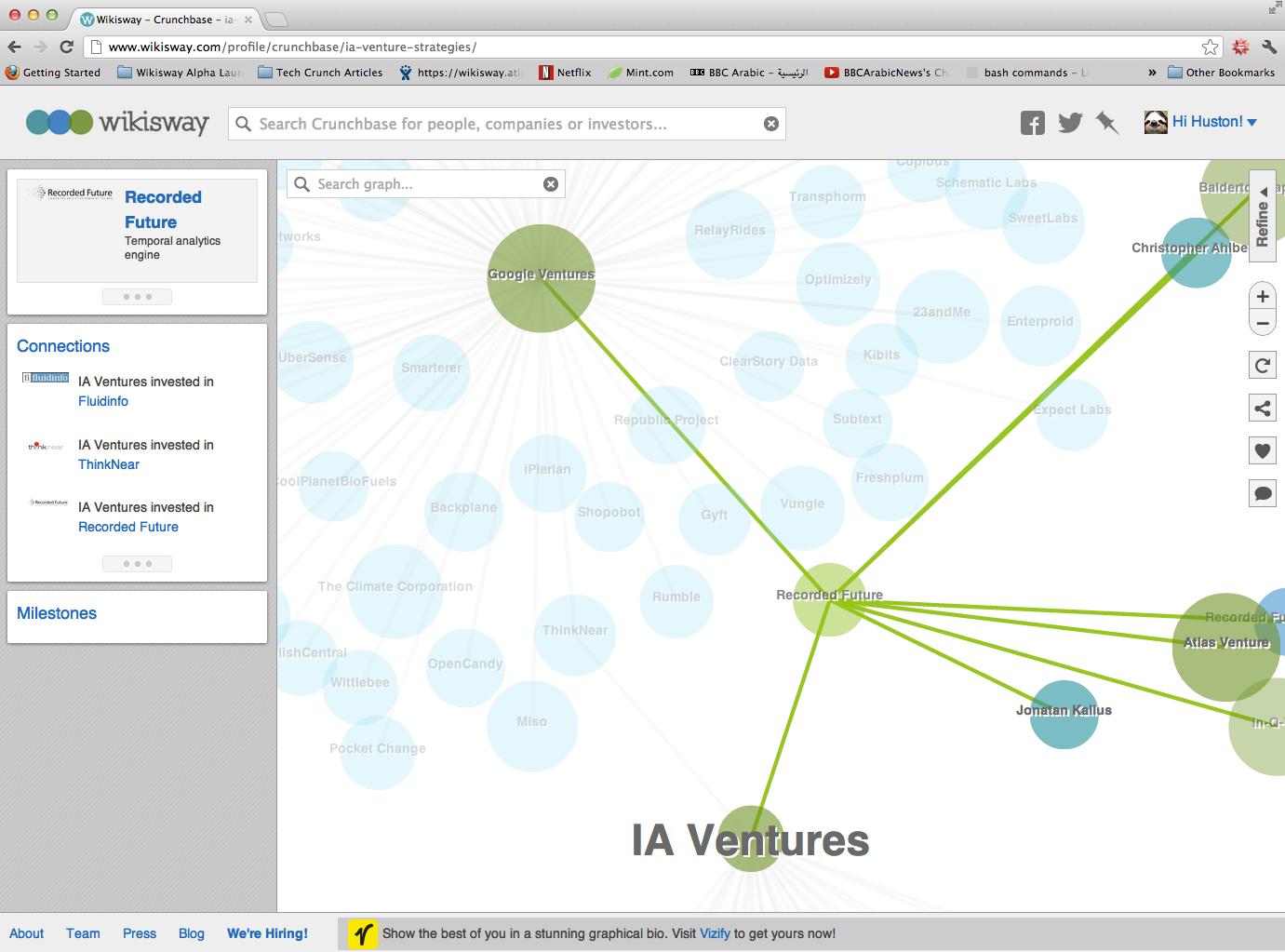Click the browser forward arrow
Screen dimensions: 1285x952
tap(40, 47)
